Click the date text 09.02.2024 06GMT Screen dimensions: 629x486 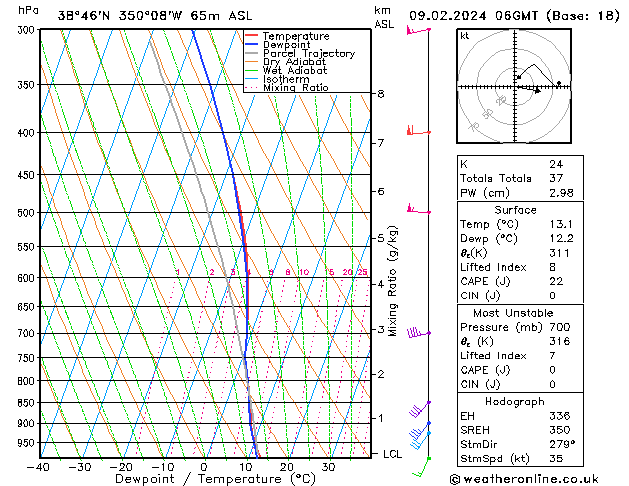click(x=474, y=16)
